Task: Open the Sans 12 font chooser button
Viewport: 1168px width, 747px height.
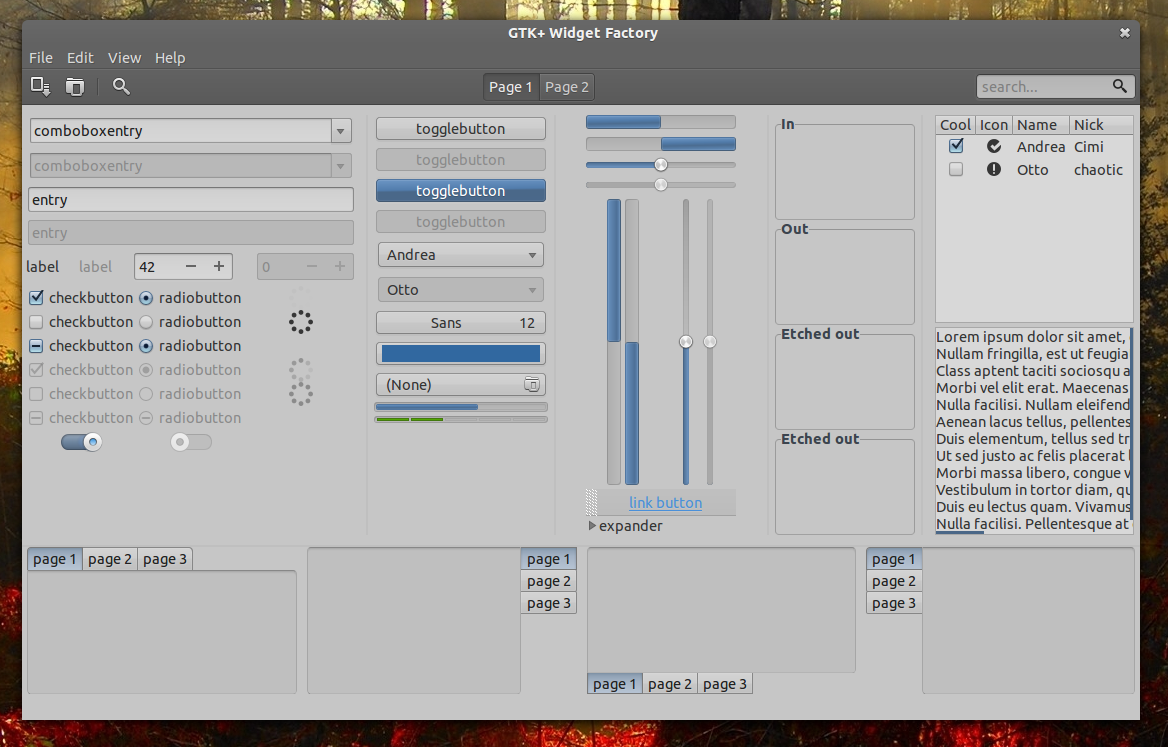Action: point(460,322)
